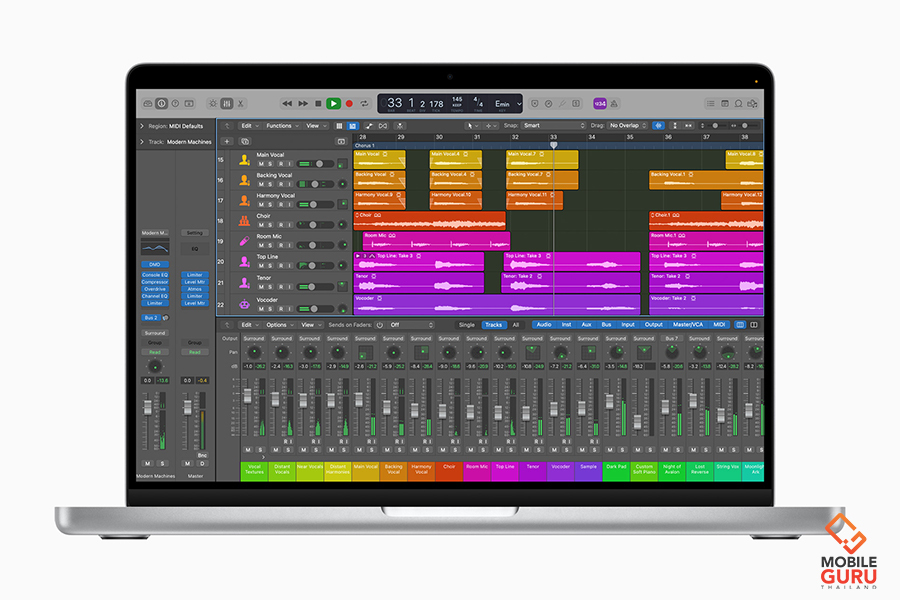This screenshot has width=900, height=600.
Task: Toggle the Inspector button in control bar
Action: click(x=161, y=104)
